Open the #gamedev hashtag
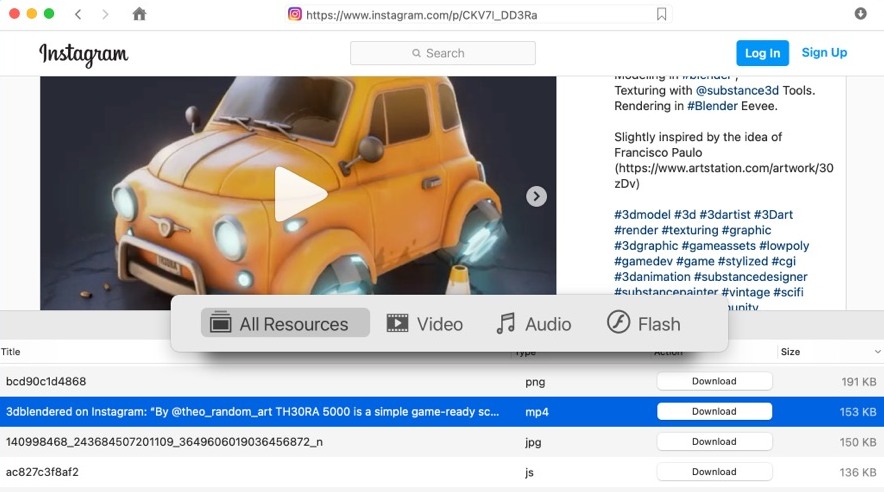The width and height of the screenshot is (884, 492). pyautogui.click(x=643, y=261)
